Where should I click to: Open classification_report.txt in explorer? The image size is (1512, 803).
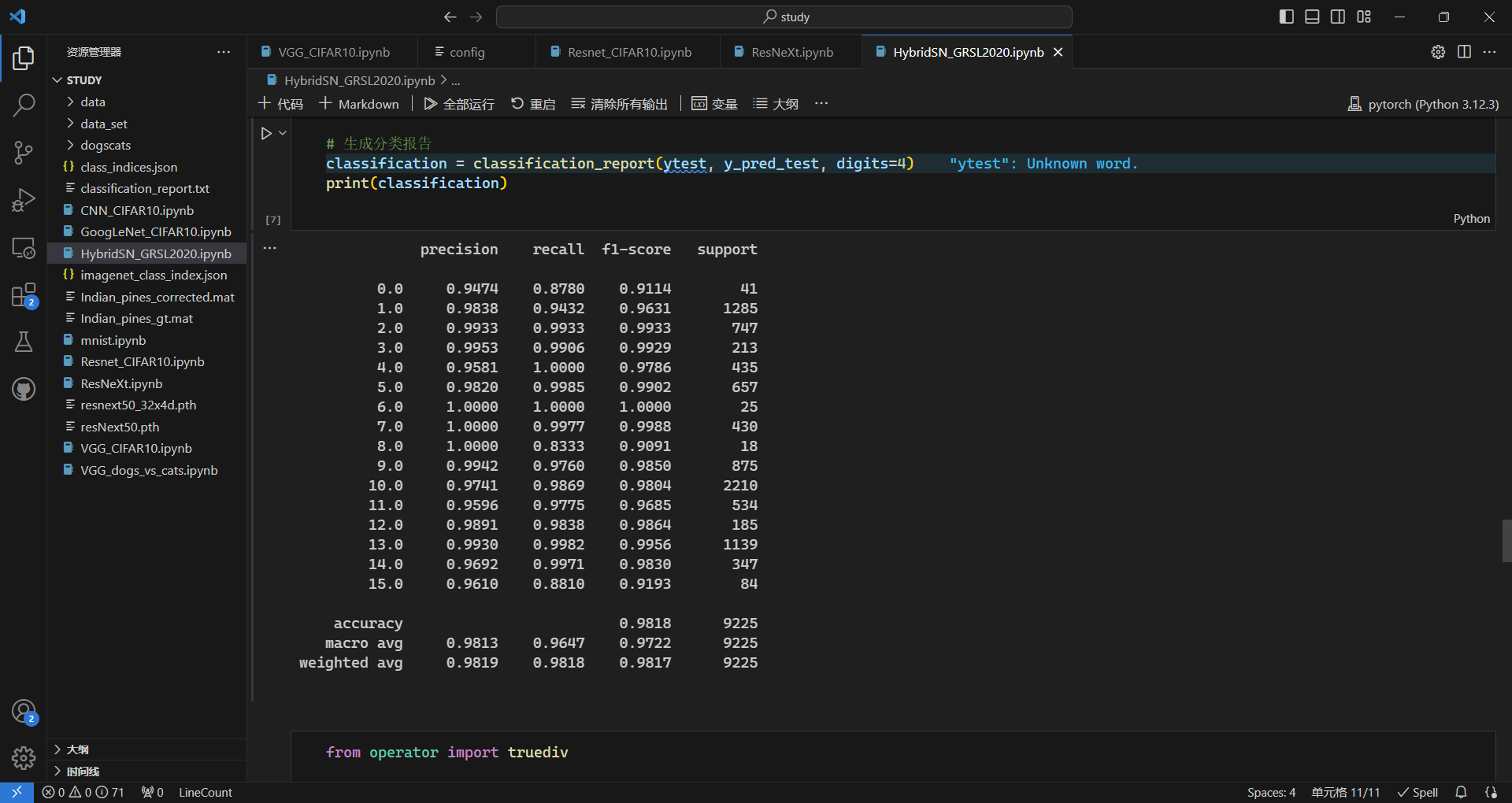[x=144, y=188]
